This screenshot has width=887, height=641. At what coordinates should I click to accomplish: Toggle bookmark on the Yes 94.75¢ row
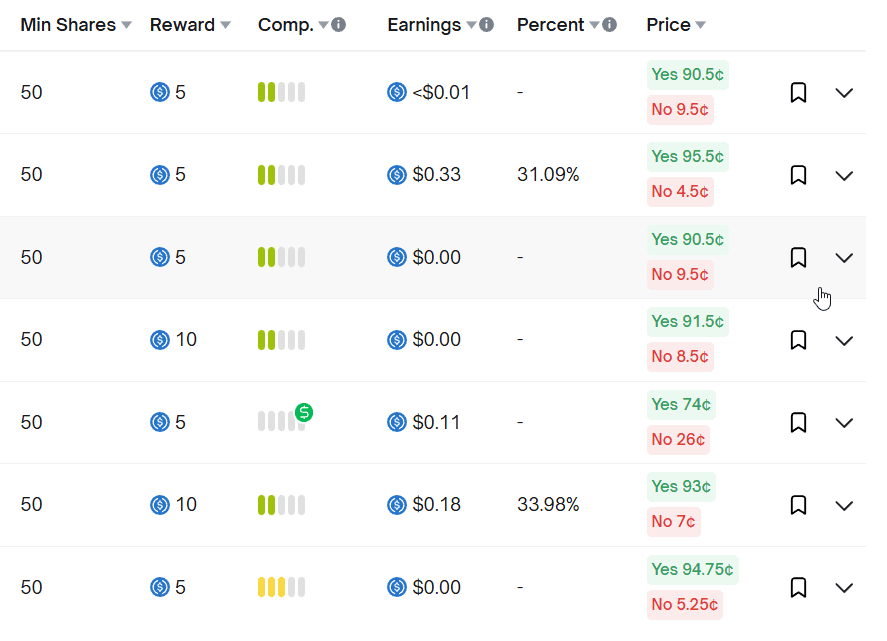(798, 588)
